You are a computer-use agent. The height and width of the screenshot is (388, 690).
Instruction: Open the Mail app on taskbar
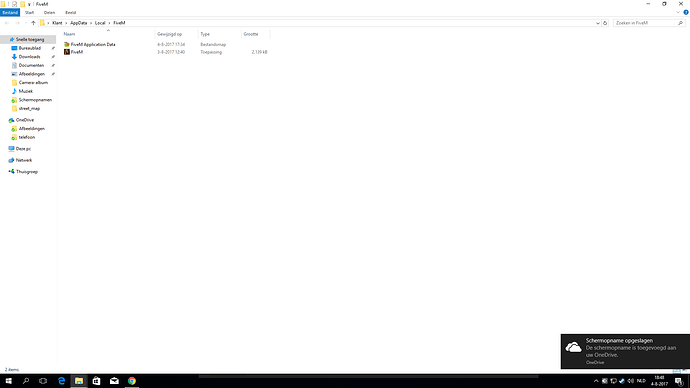[114, 381]
